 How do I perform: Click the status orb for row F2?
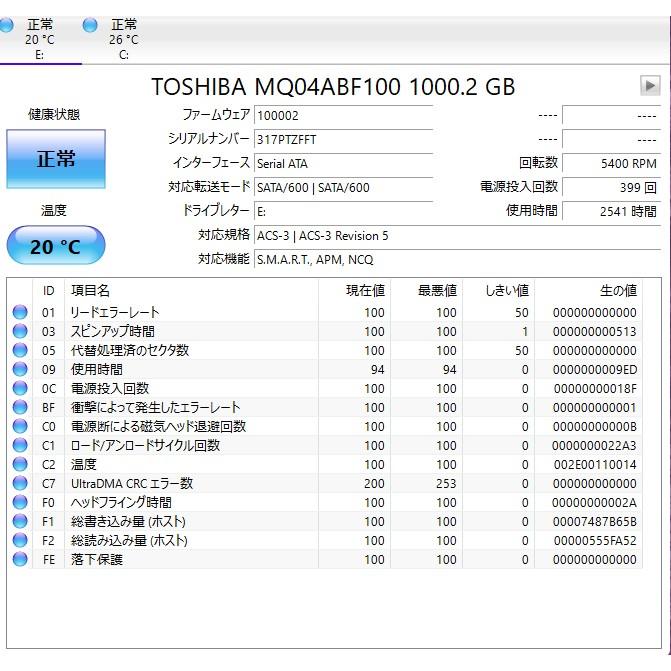(20, 540)
